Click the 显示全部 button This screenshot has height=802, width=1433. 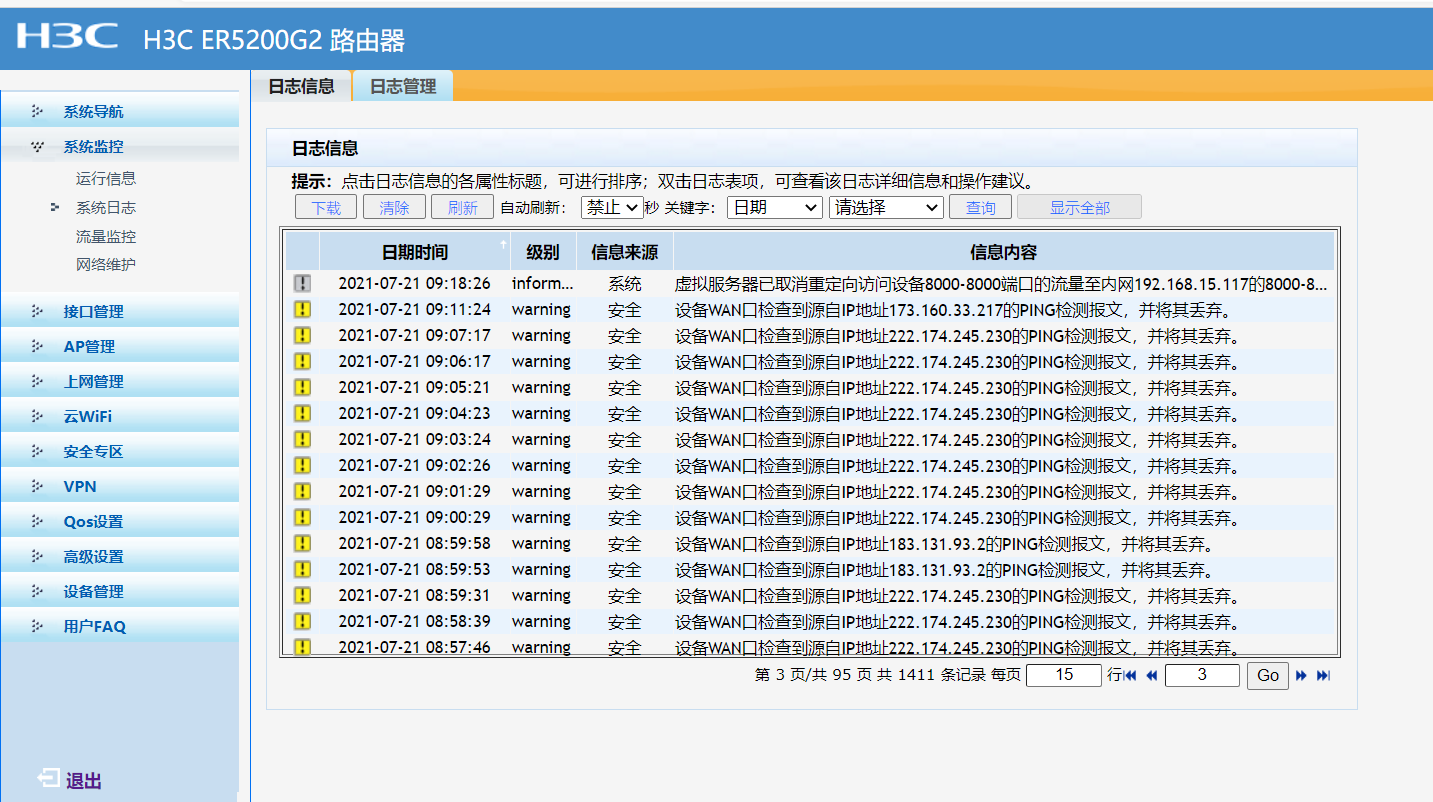click(x=1079, y=208)
